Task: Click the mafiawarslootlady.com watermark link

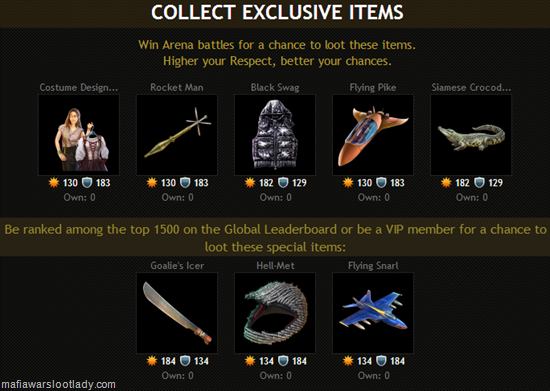Action: [58, 385]
